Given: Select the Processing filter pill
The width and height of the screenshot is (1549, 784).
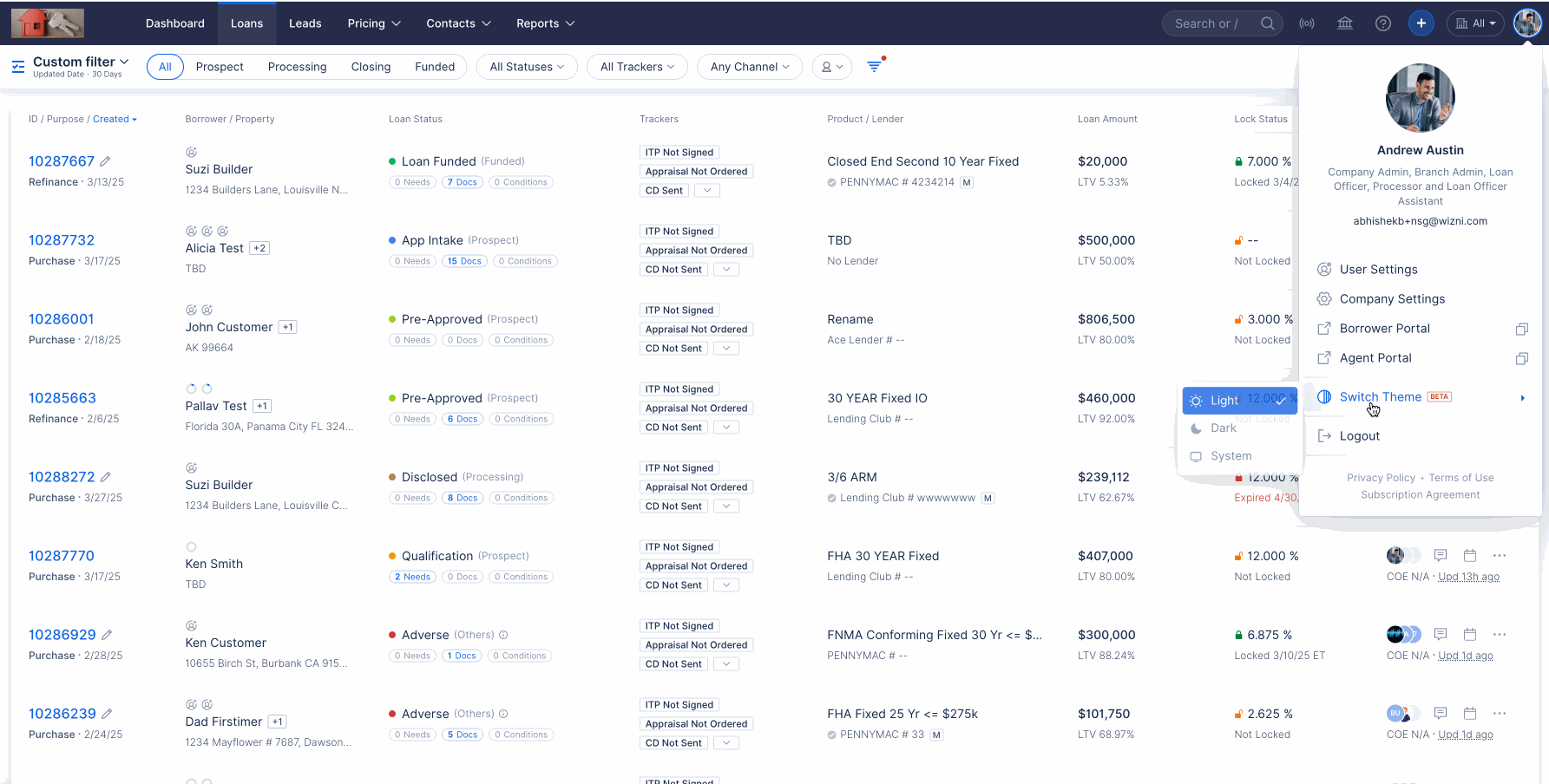Looking at the screenshot, I should click(x=298, y=67).
